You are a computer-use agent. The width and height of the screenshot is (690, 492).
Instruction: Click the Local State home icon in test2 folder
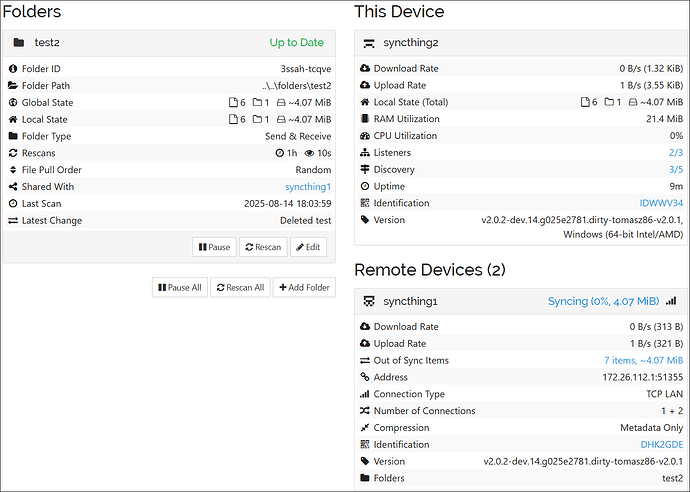tap(13, 119)
